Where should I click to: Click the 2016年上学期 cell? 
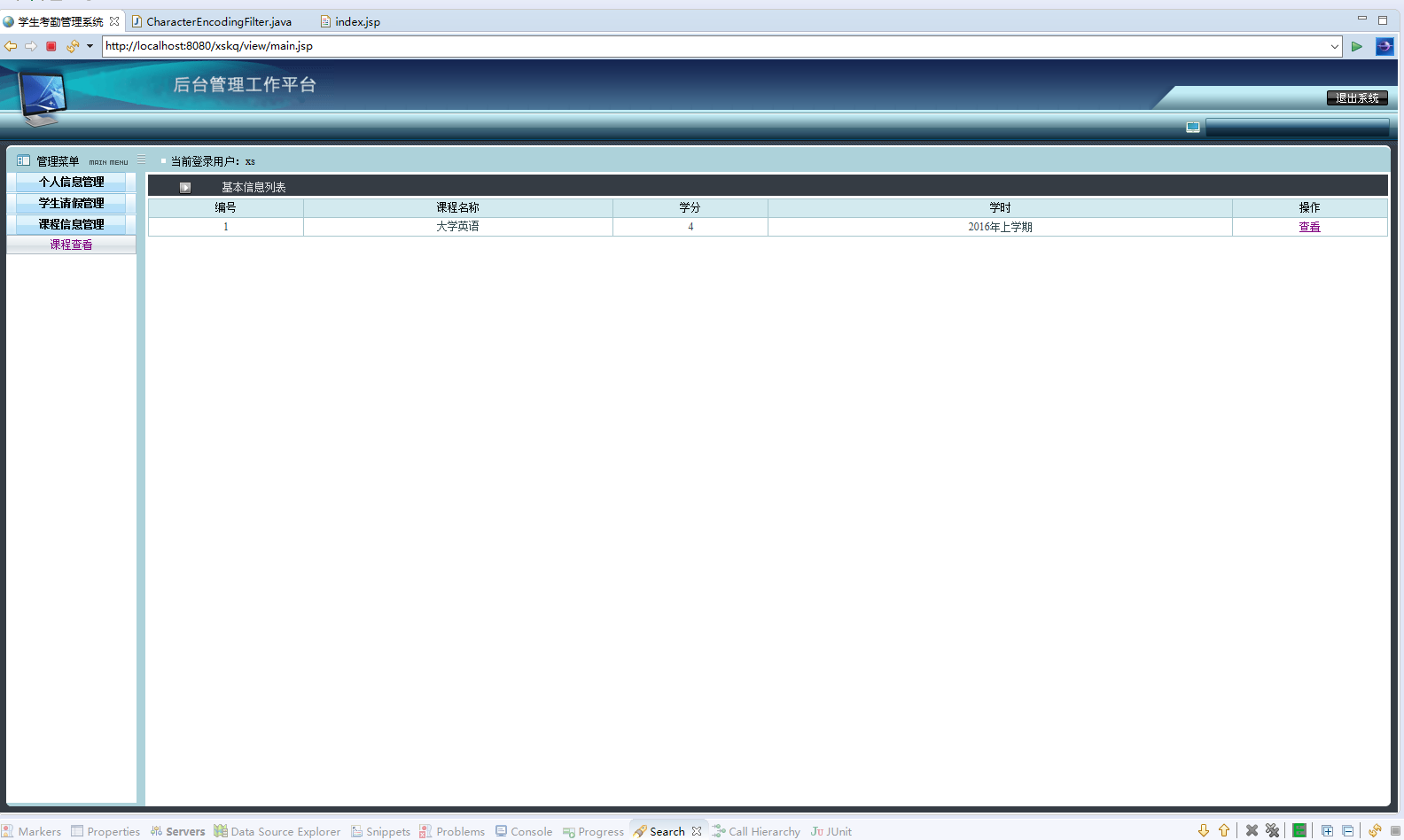(1000, 227)
